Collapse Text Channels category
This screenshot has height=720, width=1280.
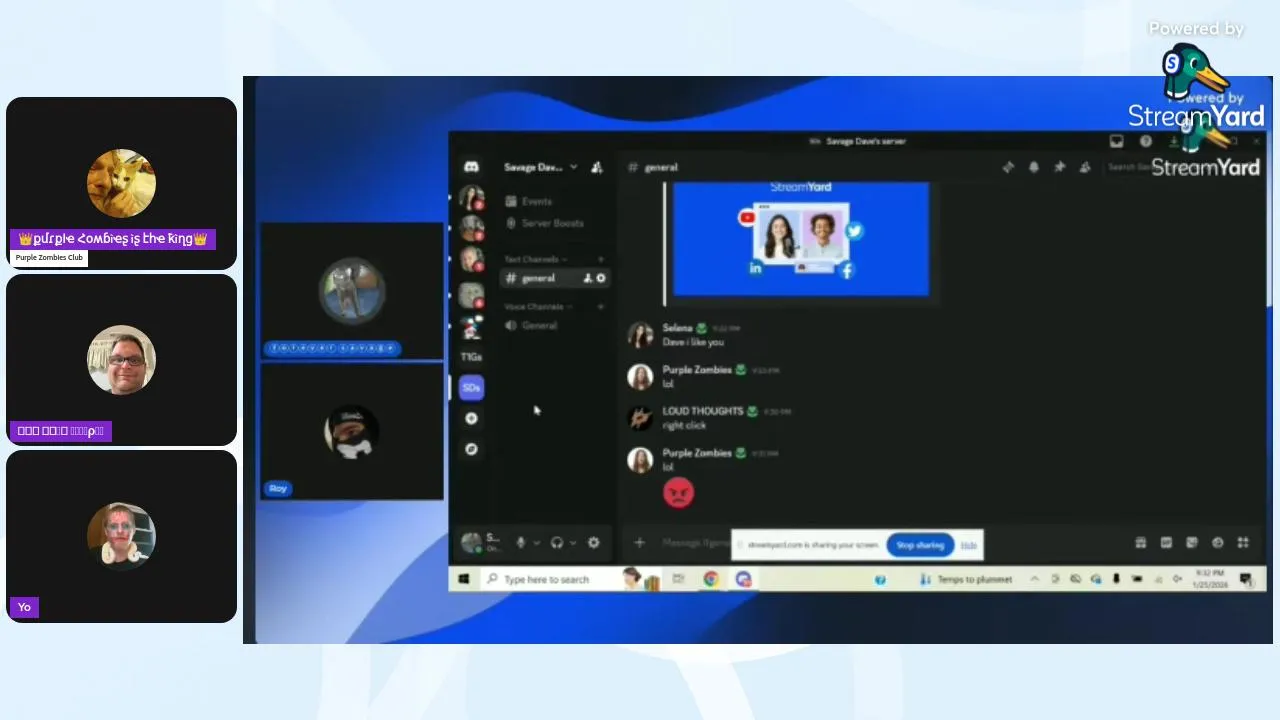[x=536, y=259]
